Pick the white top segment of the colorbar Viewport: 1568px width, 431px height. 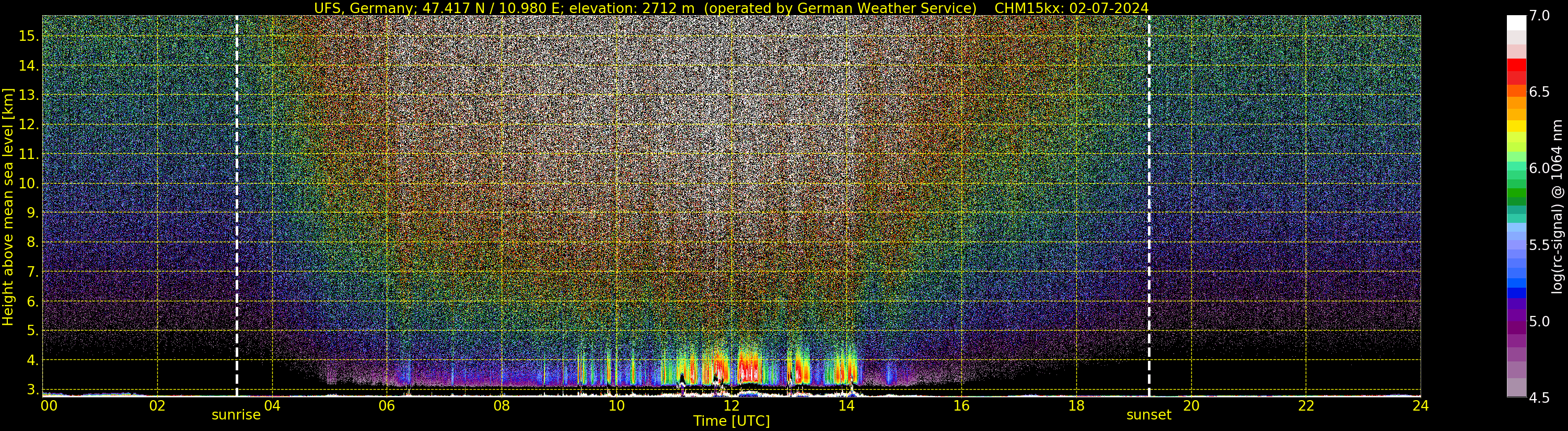click(x=1516, y=22)
